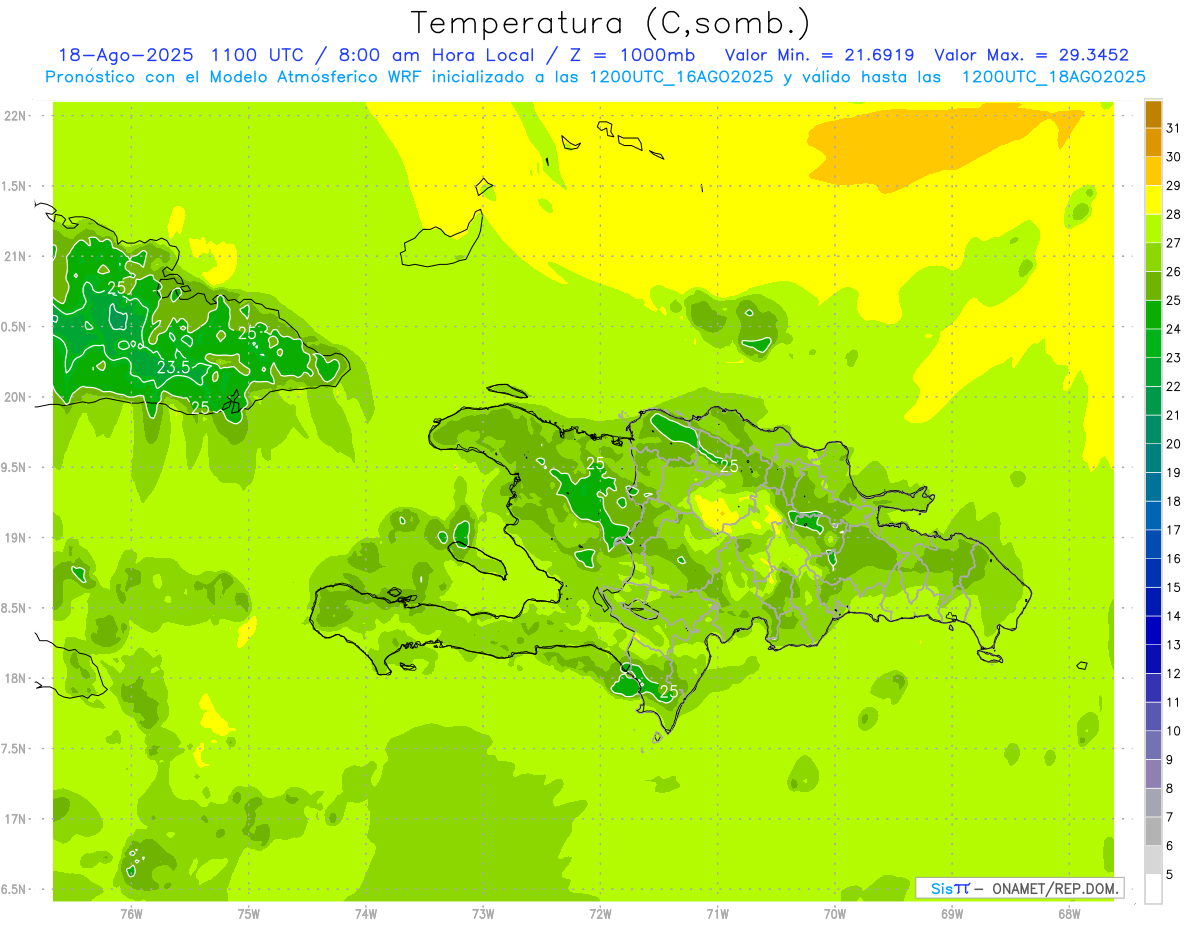
Task: Click the '1200UTC_18AGO2025' valid-until time
Action: click(x=1052, y=77)
